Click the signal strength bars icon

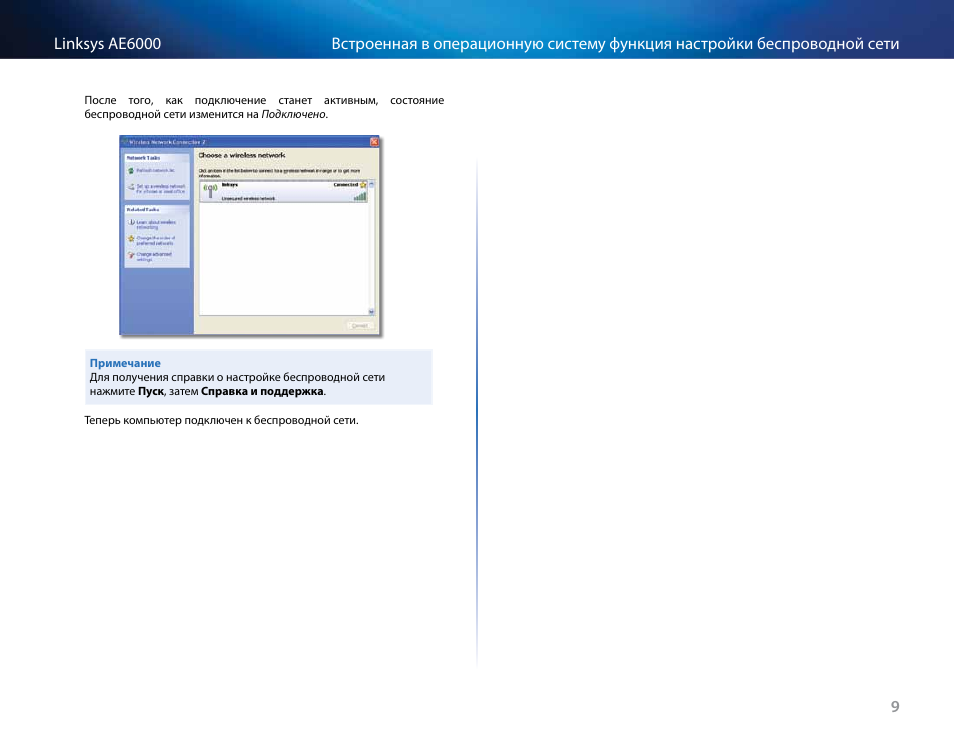(360, 197)
